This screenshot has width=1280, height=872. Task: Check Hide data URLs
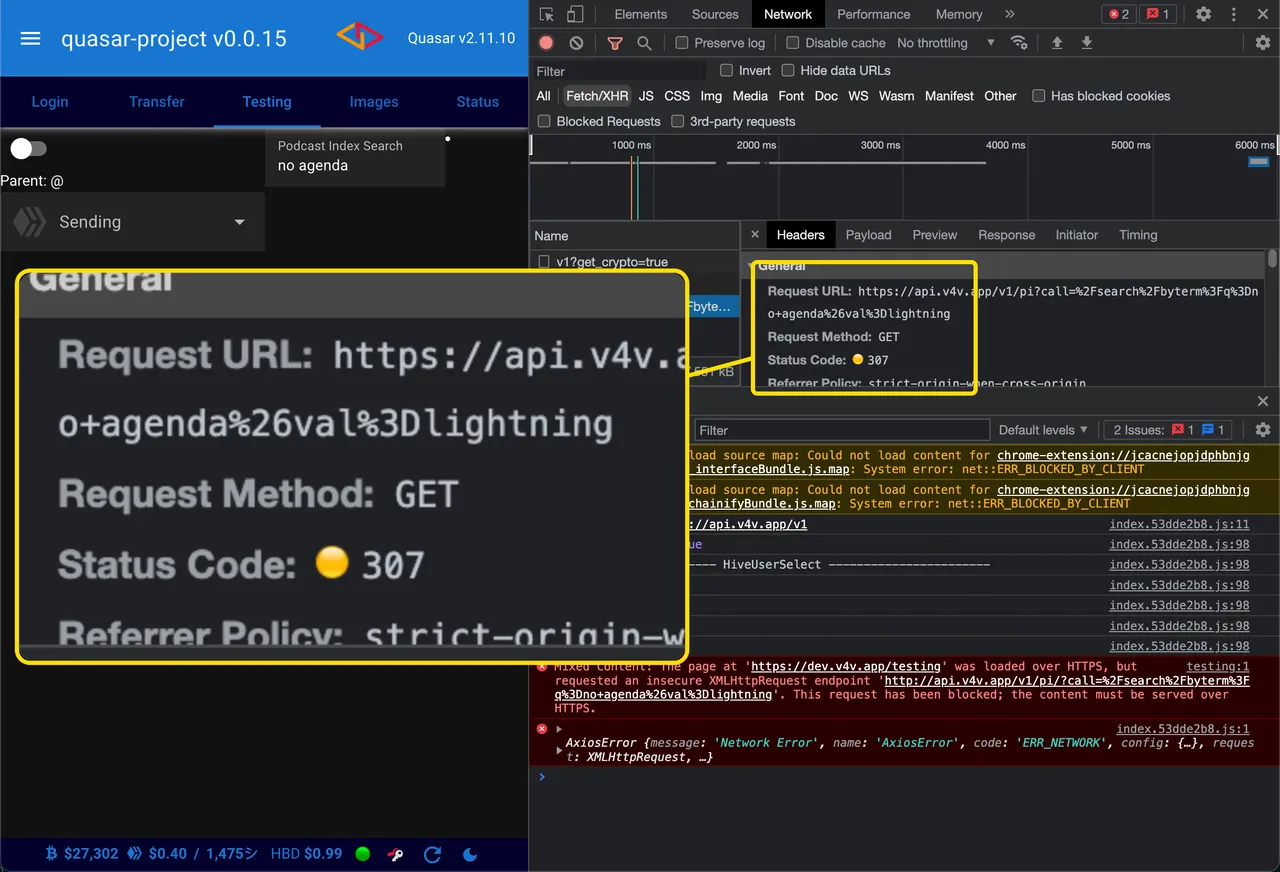click(x=788, y=71)
